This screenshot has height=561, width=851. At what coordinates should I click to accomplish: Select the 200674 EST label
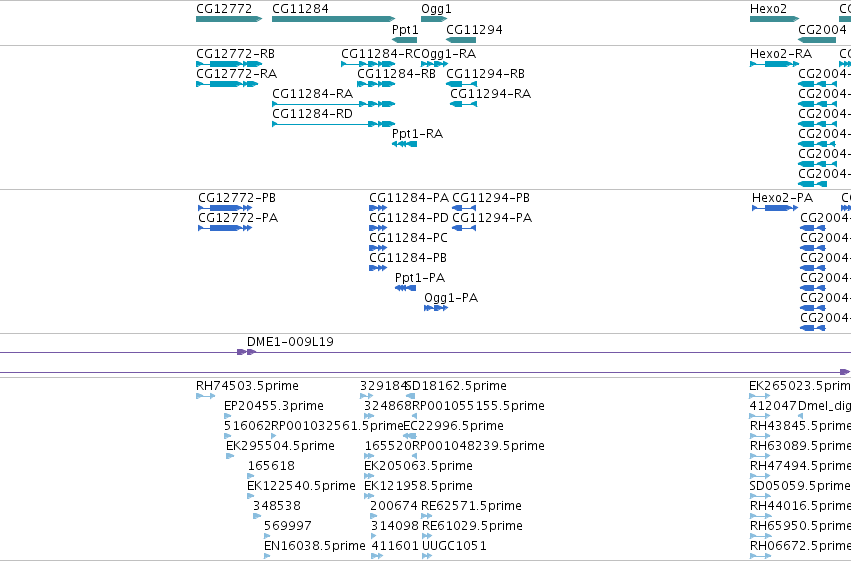pos(393,506)
